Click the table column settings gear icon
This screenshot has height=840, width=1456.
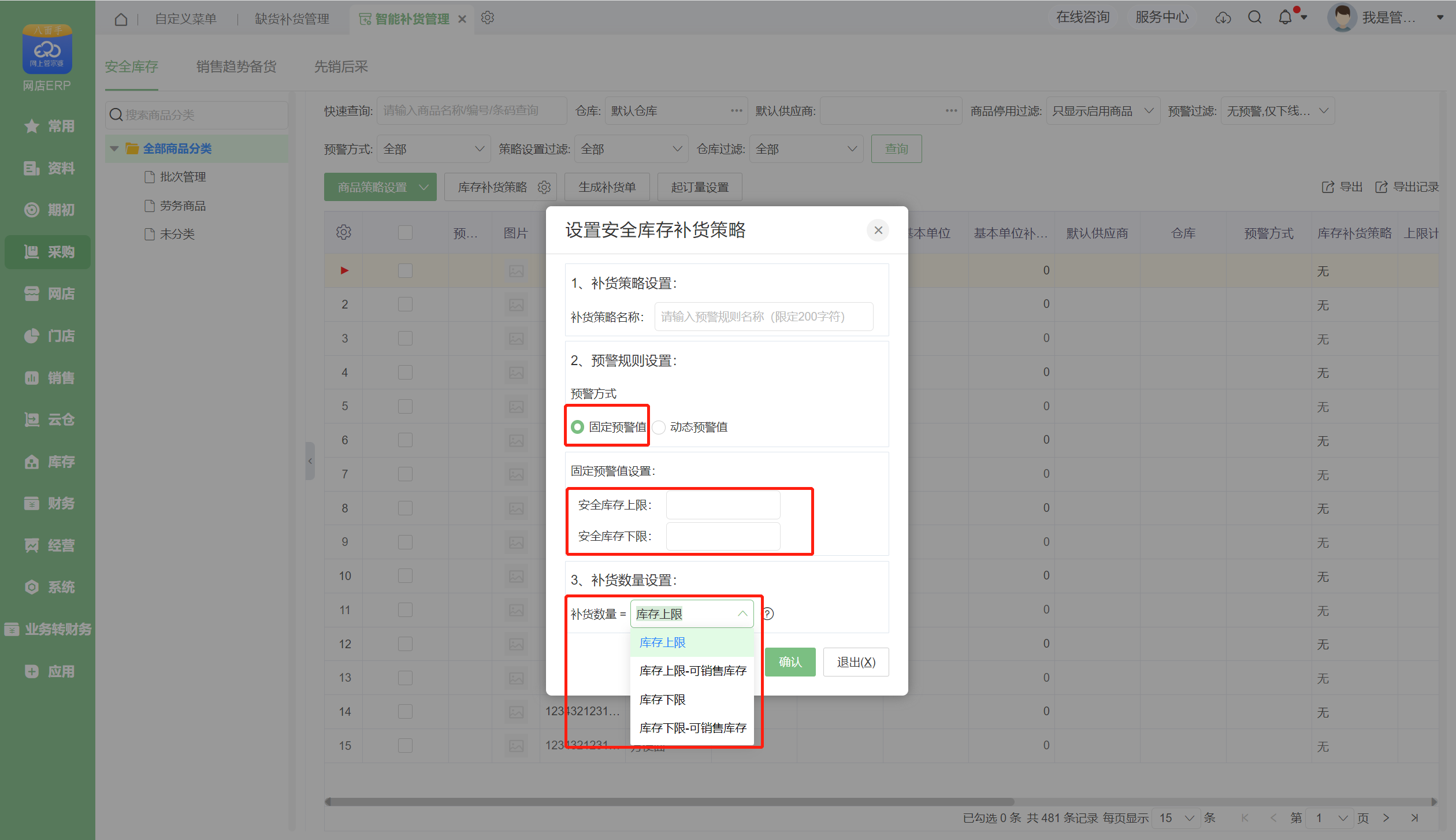click(344, 232)
